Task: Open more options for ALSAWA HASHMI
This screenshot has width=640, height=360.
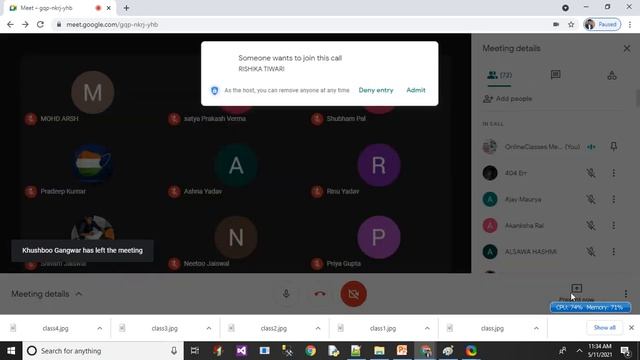Action: [613, 251]
